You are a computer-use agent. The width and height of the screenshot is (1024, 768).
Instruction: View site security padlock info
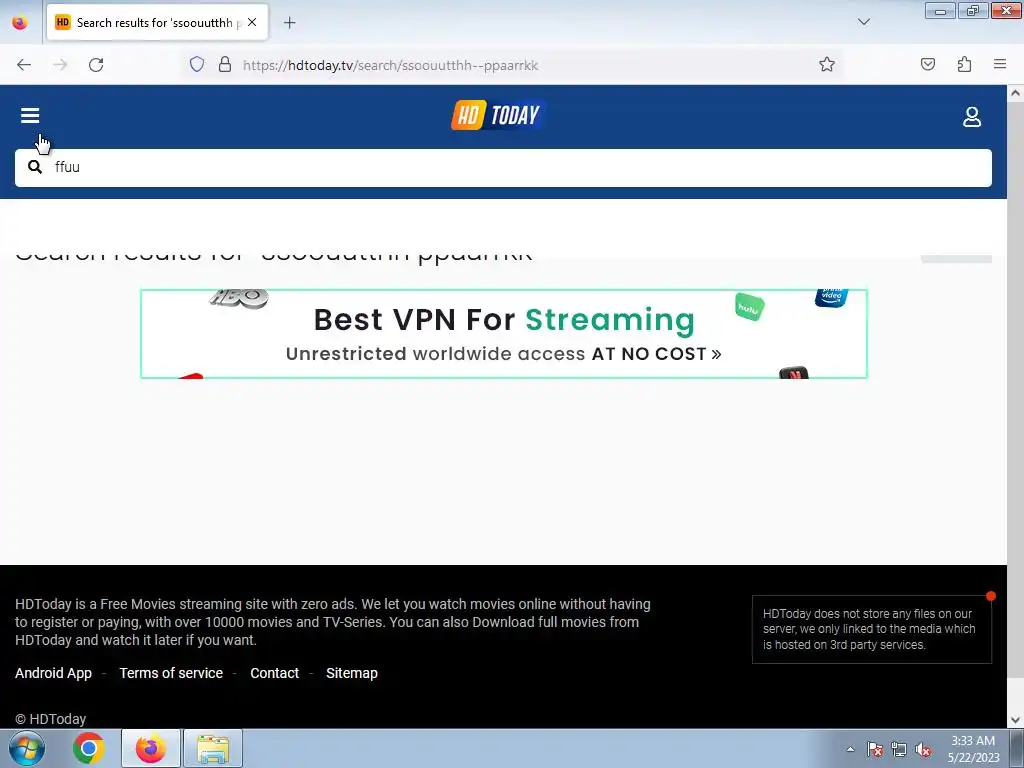pos(225,64)
